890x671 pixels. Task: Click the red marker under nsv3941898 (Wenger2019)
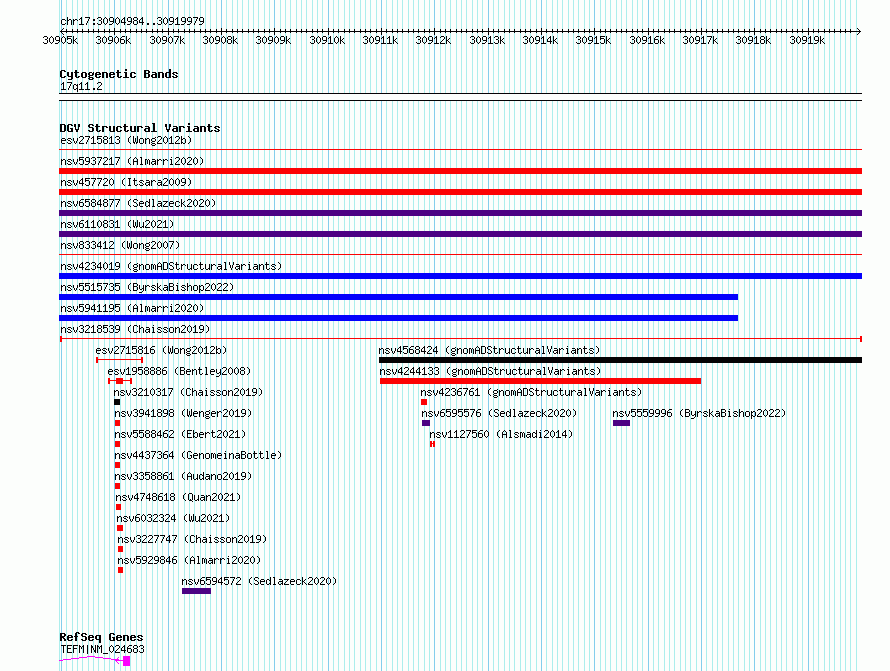pyautogui.click(x=117, y=423)
